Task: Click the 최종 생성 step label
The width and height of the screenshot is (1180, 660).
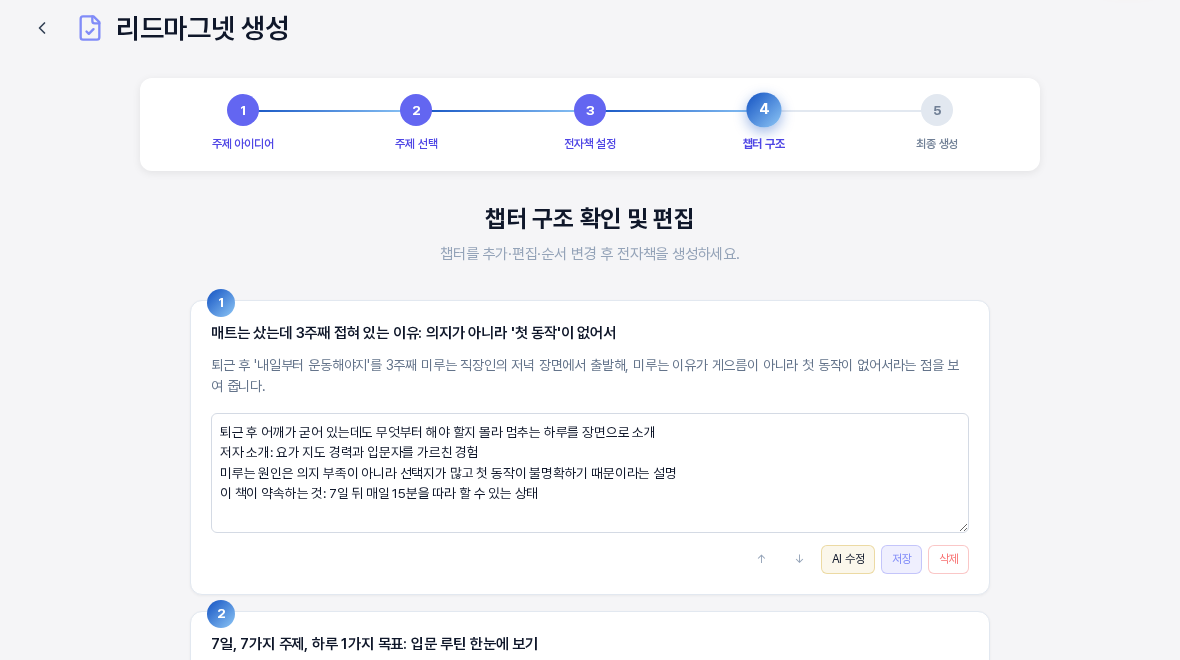Action: [937, 144]
